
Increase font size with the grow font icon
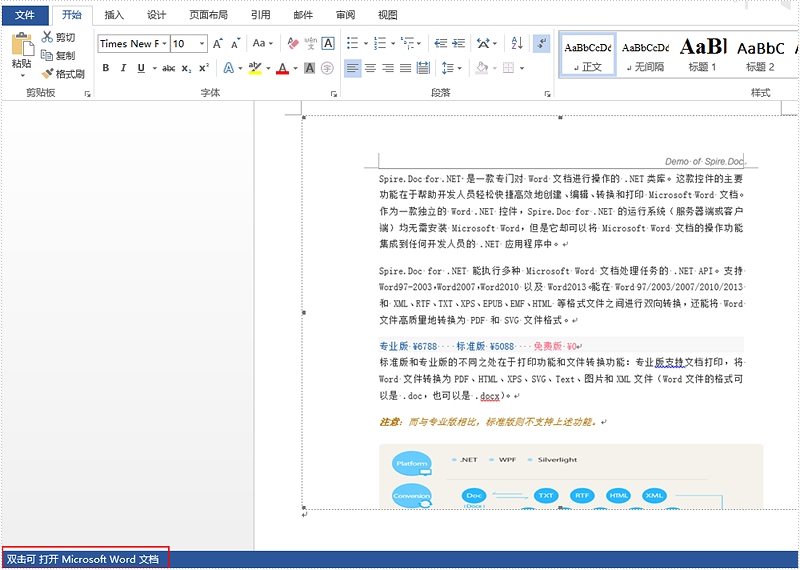pyautogui.click(x=219, y=43)
